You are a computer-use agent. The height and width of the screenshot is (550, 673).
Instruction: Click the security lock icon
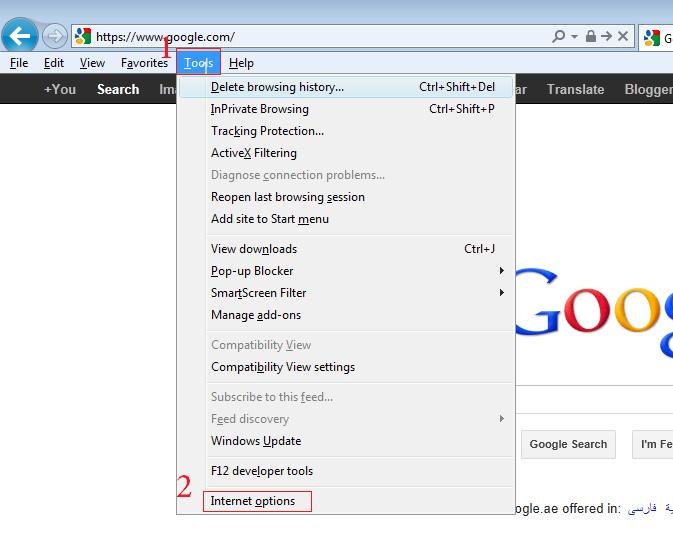(x=591, y=36)
